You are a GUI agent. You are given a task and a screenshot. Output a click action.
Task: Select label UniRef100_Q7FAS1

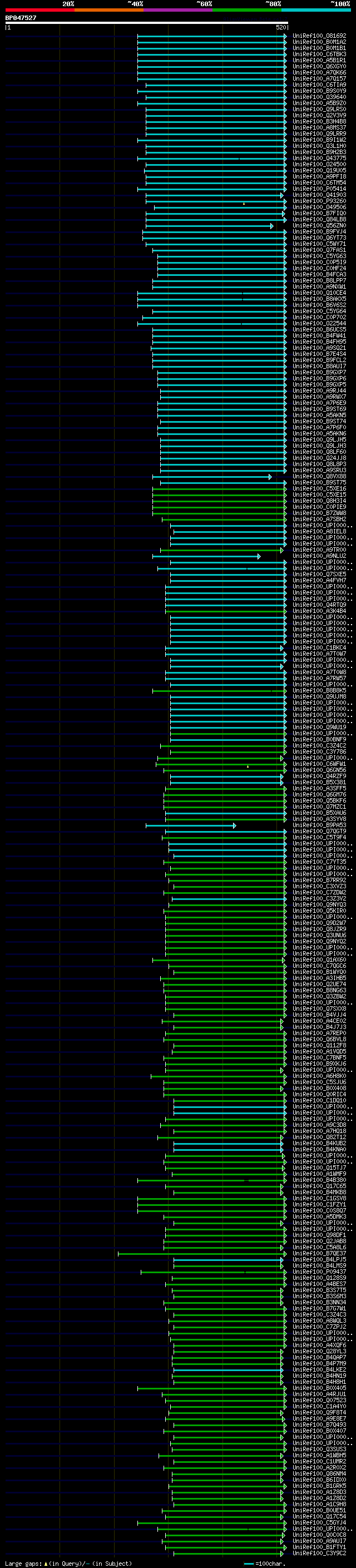click(319, 250)
